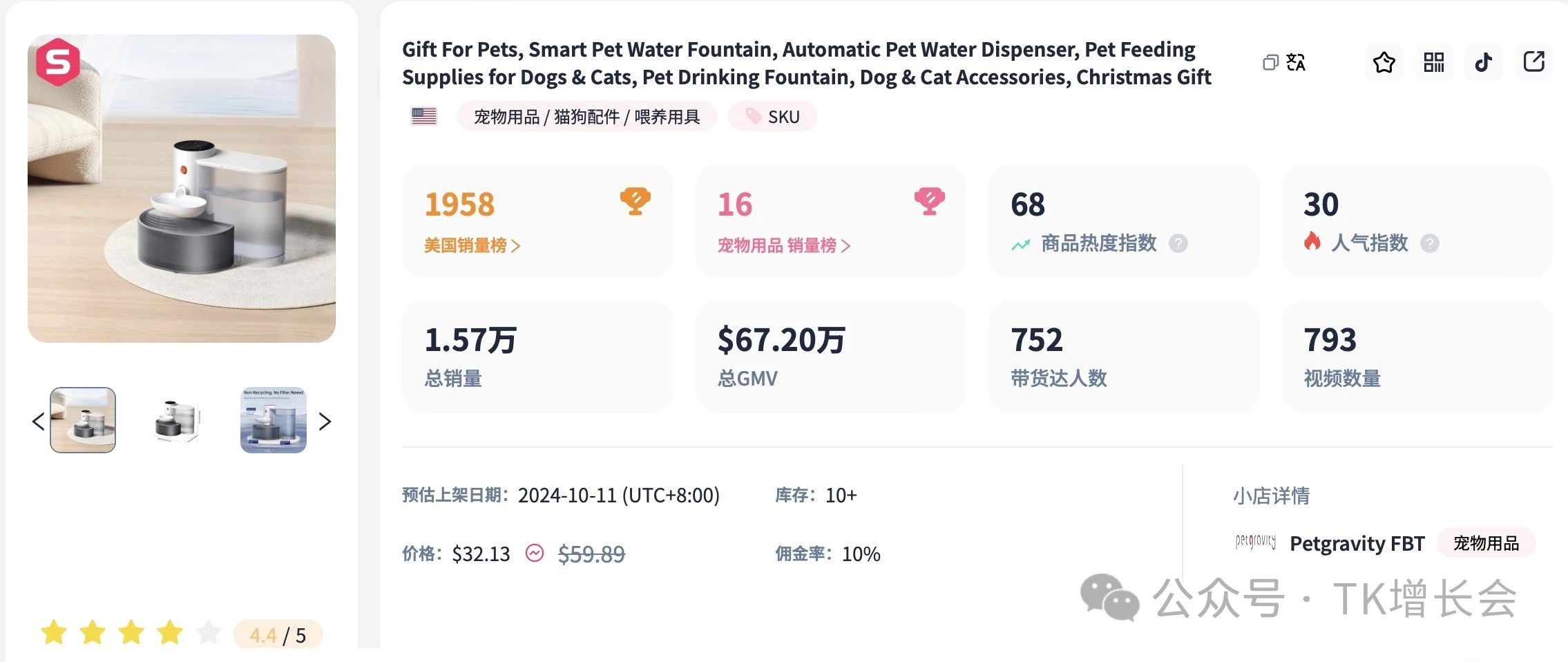Click help icon beside 人气指数
The height and width of the screenshot is (662, 1568).
point(1430,243)
